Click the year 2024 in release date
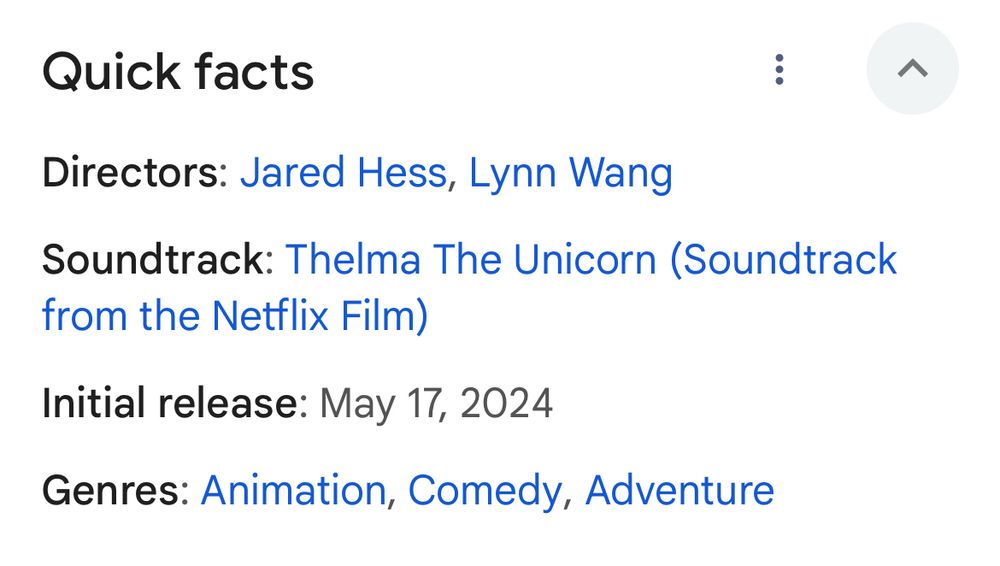The height and width of the screenshot is (566, 1000). coord(507,403)
